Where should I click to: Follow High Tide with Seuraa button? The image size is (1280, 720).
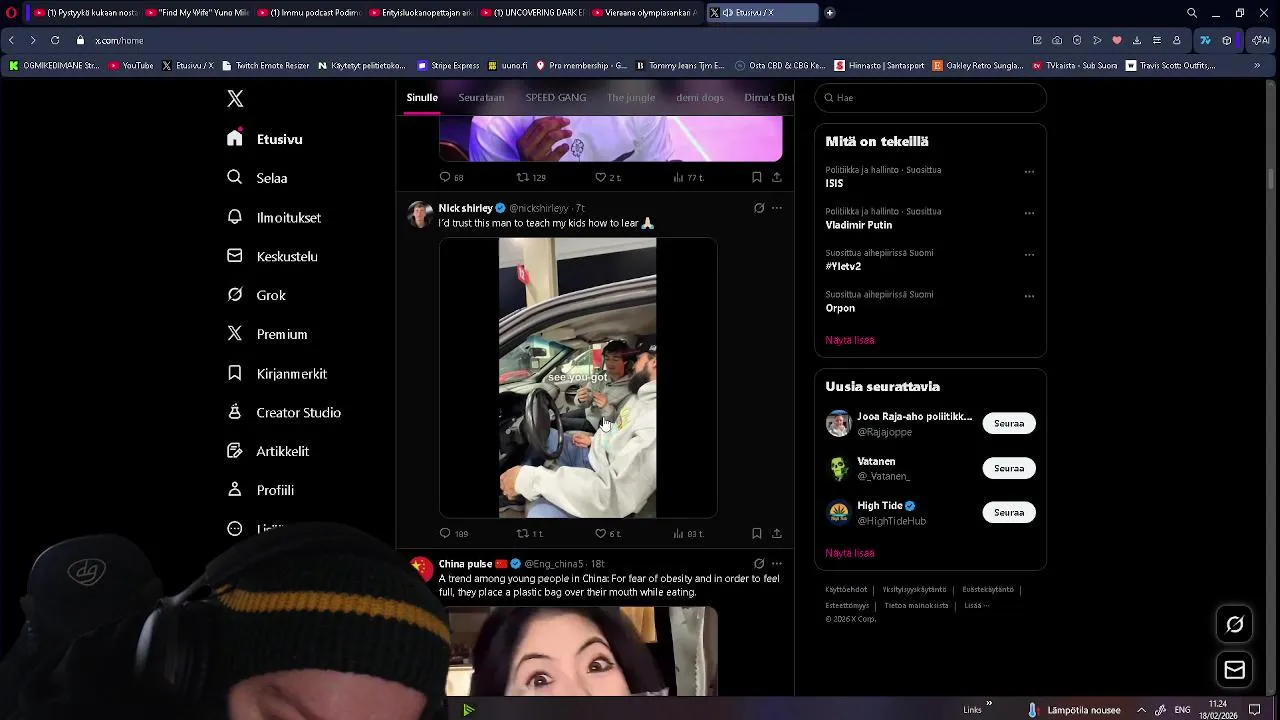coord(1009,512)
